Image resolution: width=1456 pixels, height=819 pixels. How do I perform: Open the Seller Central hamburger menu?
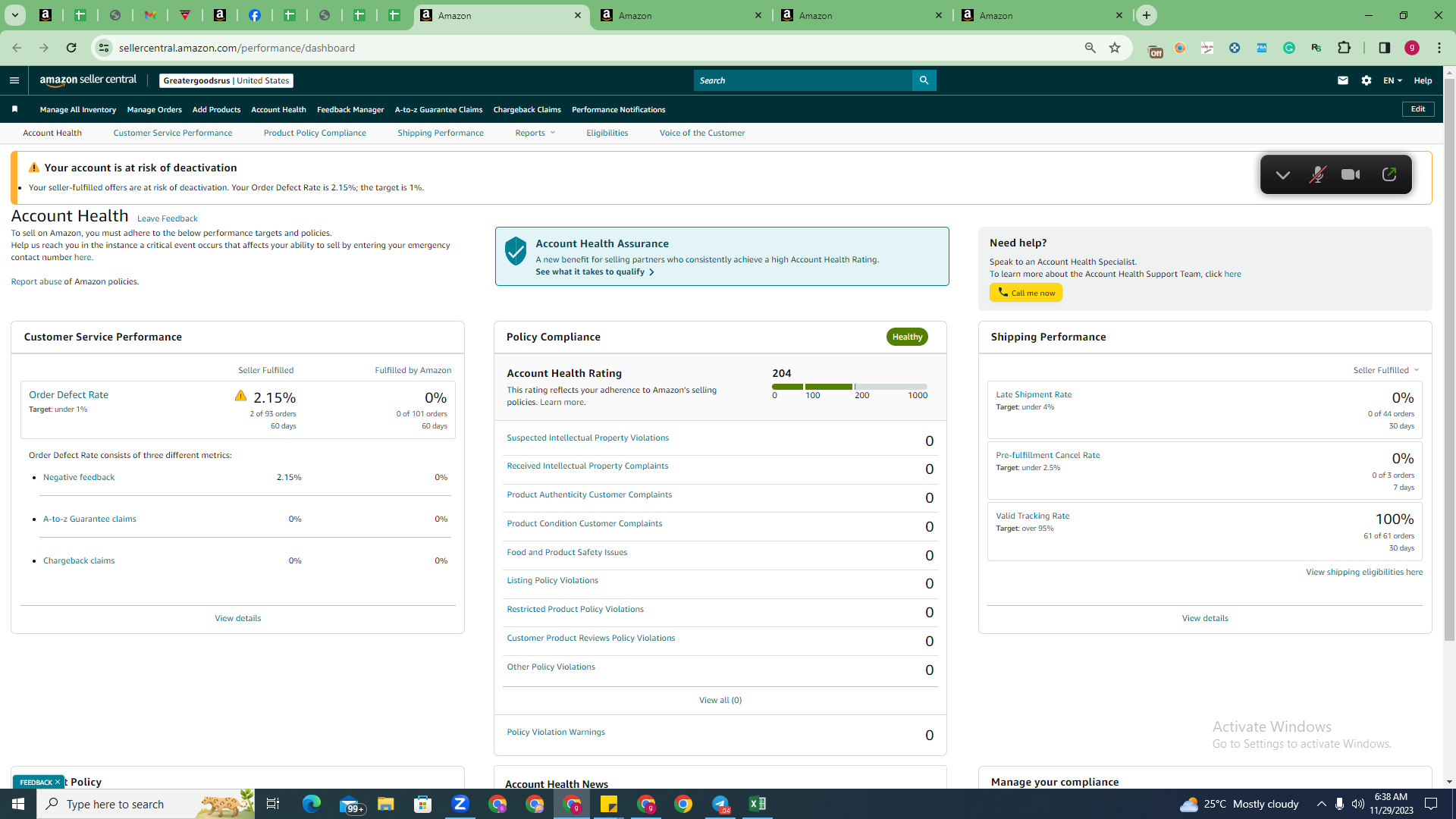point(14,80)
